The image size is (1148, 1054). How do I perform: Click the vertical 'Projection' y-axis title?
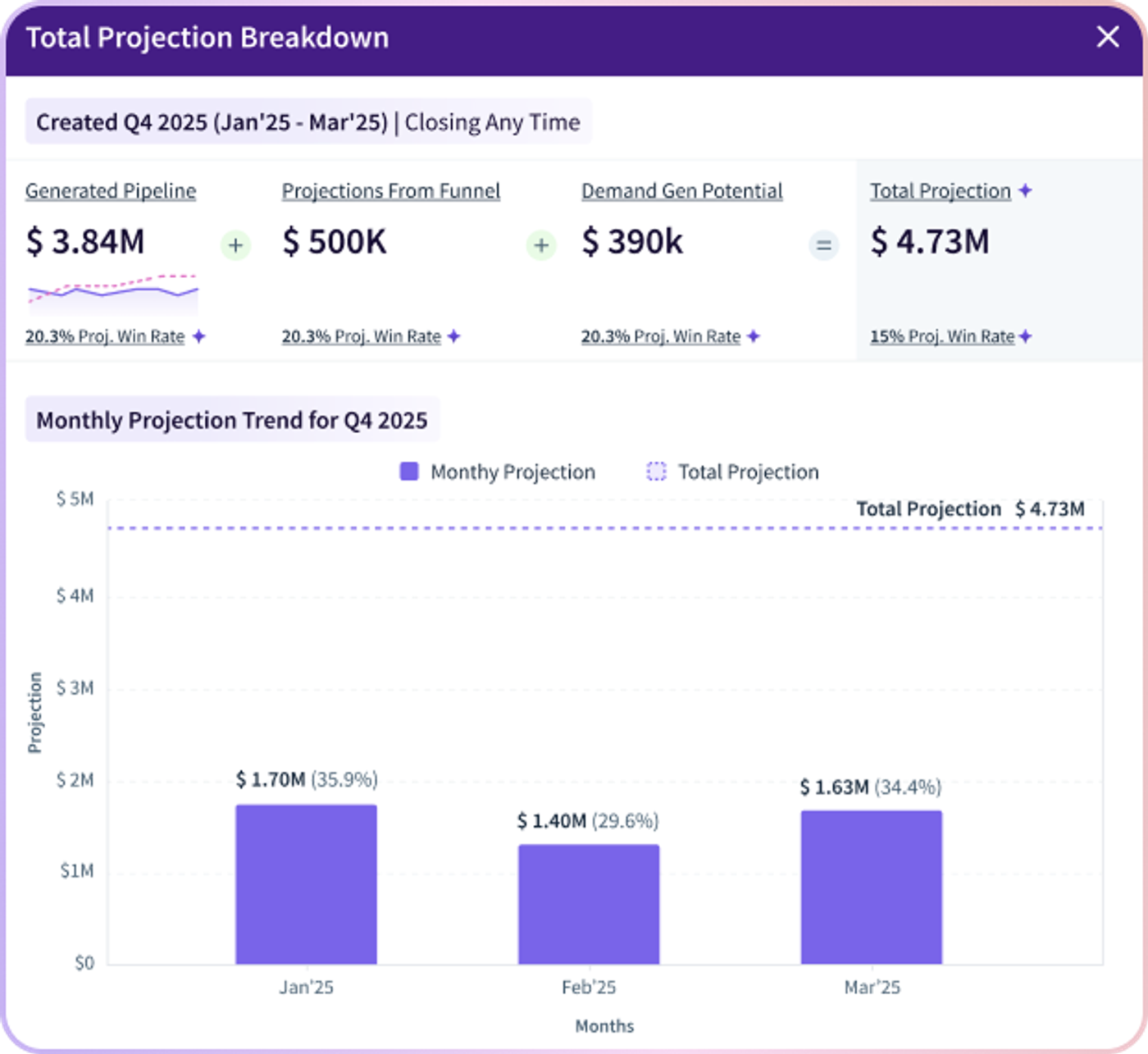[x=34, y=712]
